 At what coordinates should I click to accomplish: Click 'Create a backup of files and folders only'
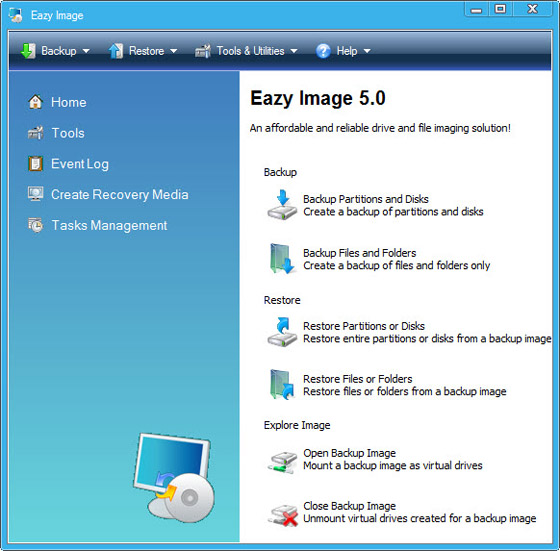point(396,266)
